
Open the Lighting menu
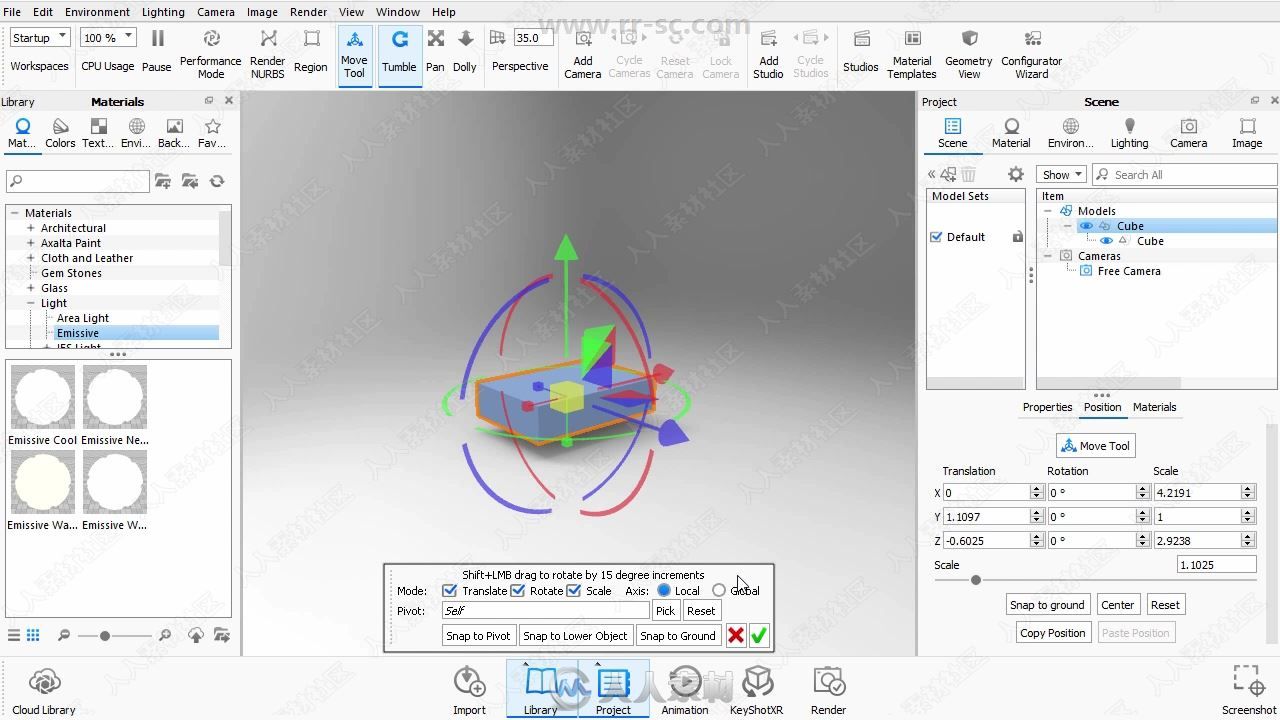pos(163,12)
